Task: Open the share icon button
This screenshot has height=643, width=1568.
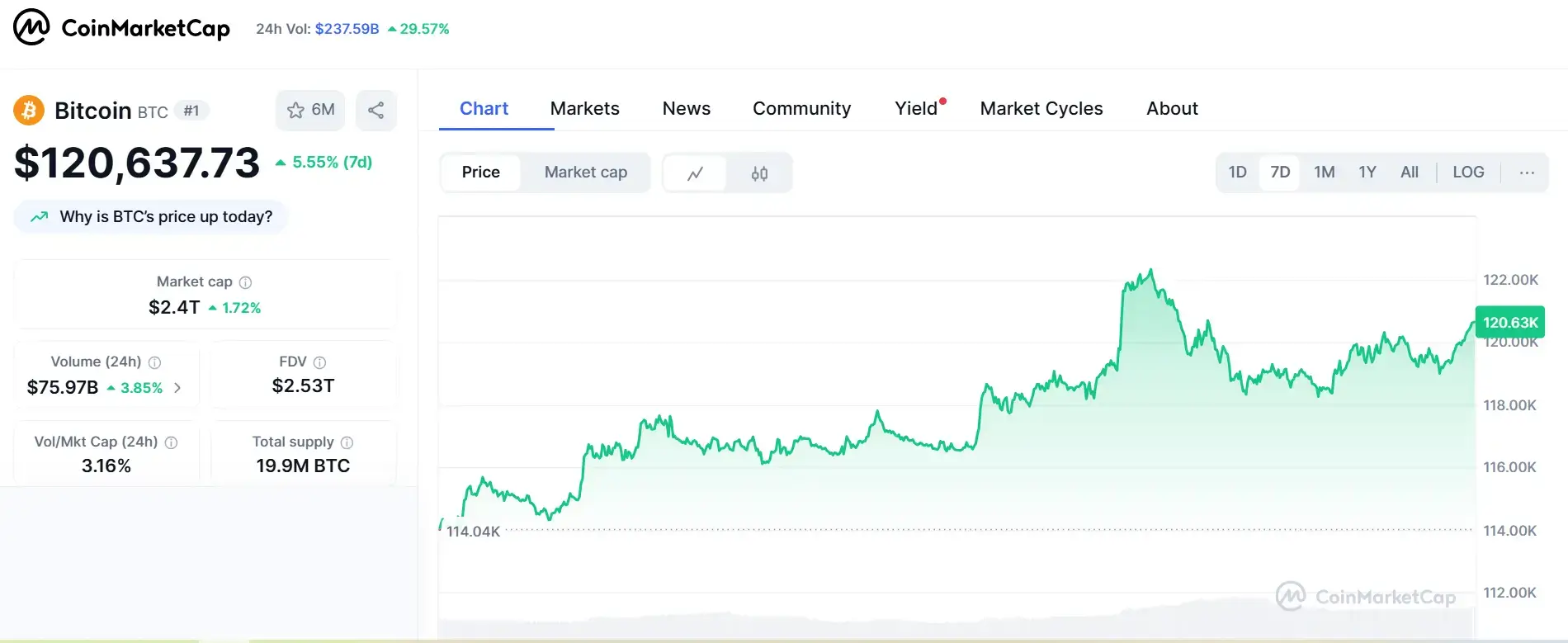Action: [375, 110]
